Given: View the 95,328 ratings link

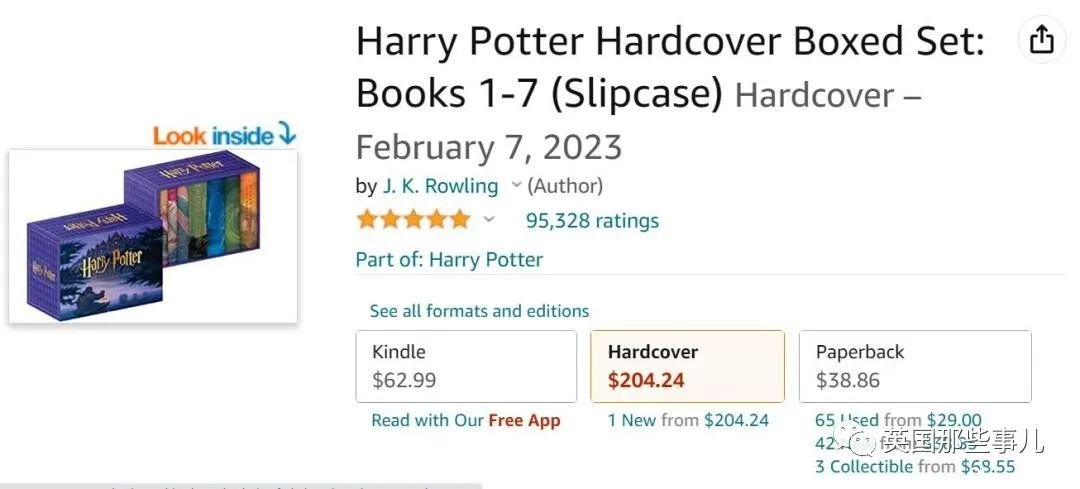Looking at the screenshot, I should coord(592,220).
